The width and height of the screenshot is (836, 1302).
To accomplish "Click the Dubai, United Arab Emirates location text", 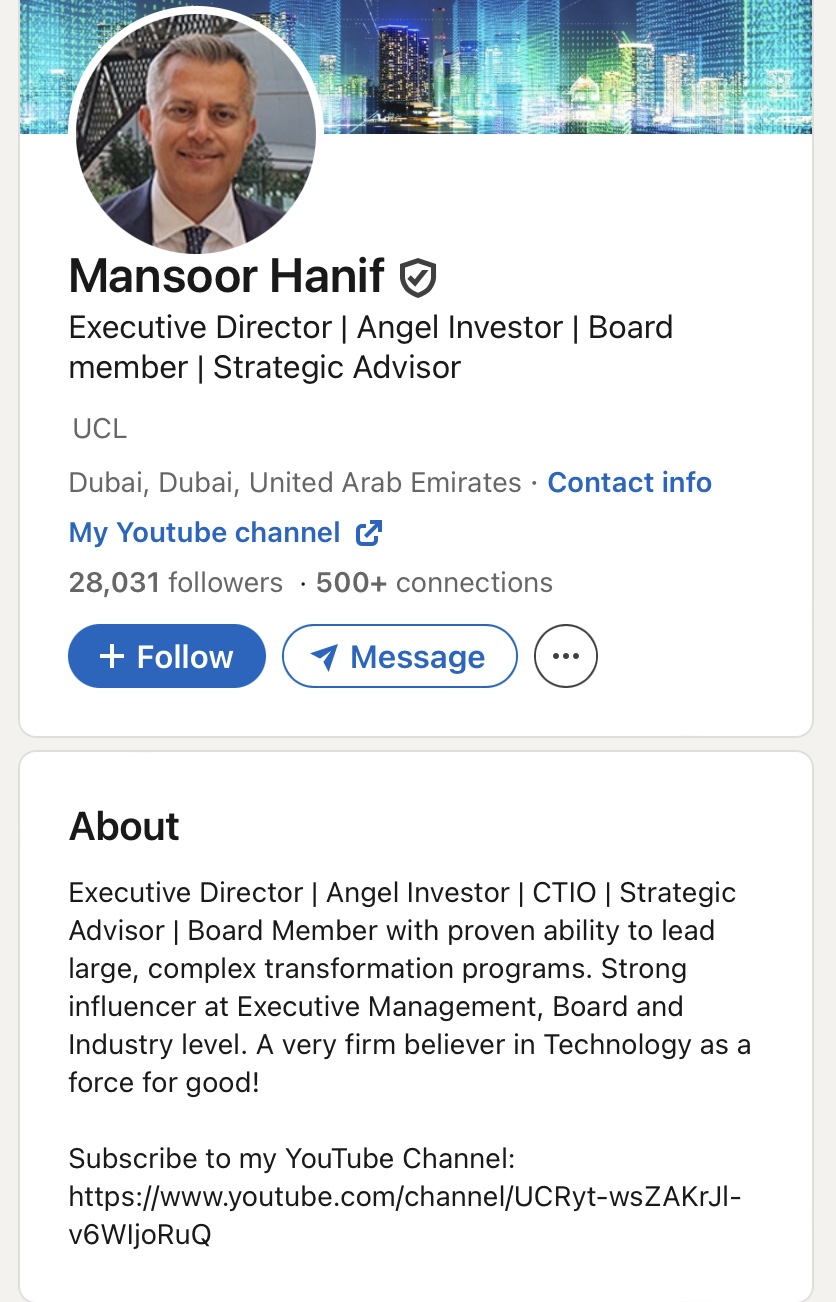I will pyautogui.click(x=295, y=483).
